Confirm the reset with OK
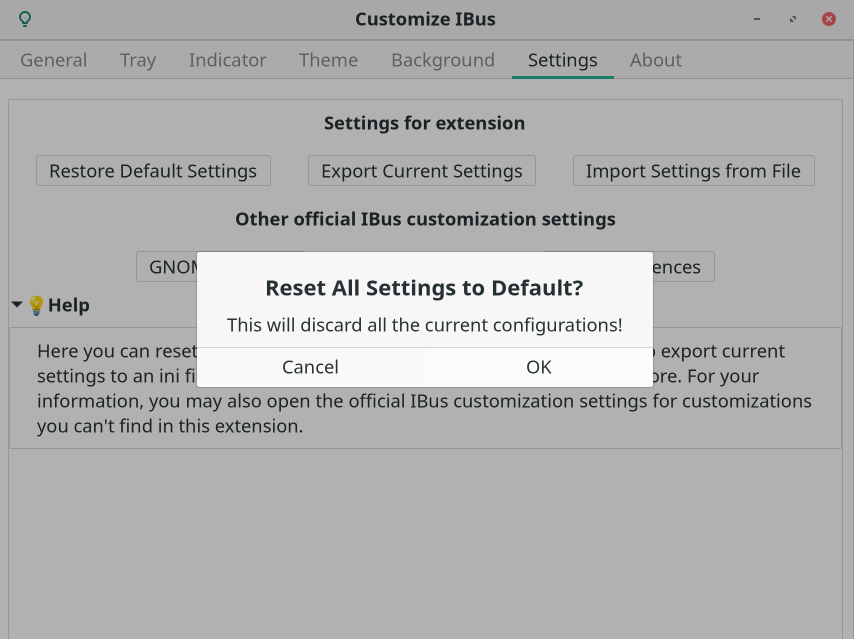The height and width of the screenshot is (639, 854). (539, 367)
